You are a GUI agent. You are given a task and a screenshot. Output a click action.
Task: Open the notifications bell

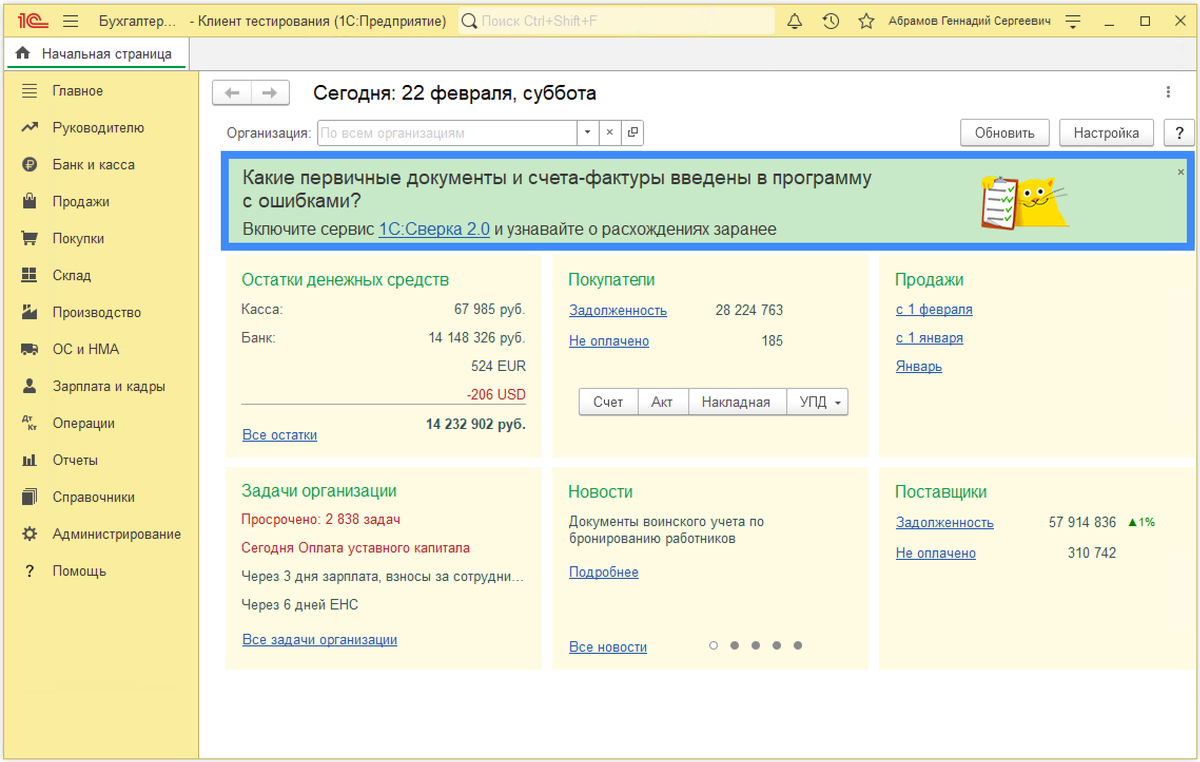[795, 21]
